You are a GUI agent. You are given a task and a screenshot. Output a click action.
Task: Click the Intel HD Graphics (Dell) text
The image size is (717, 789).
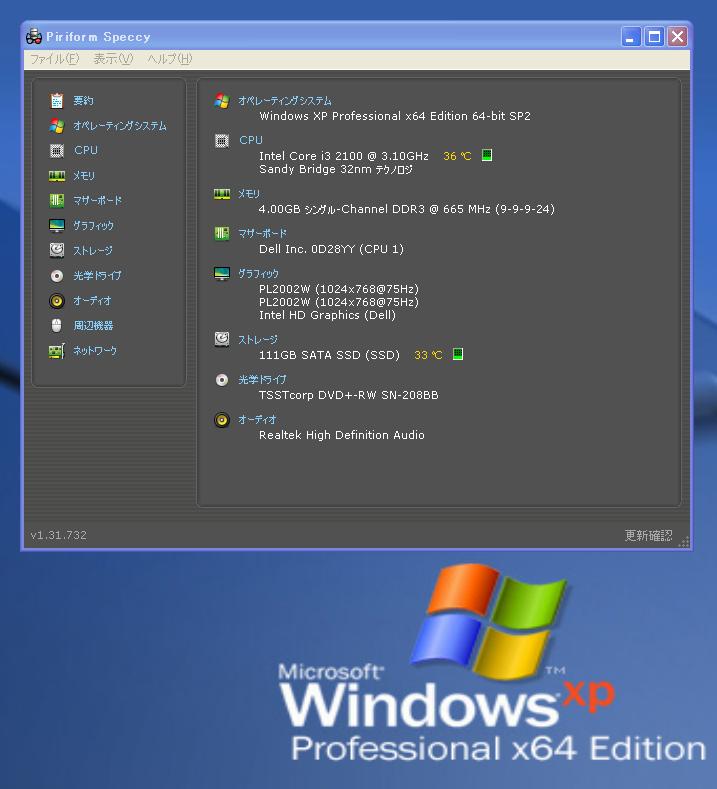327,315
